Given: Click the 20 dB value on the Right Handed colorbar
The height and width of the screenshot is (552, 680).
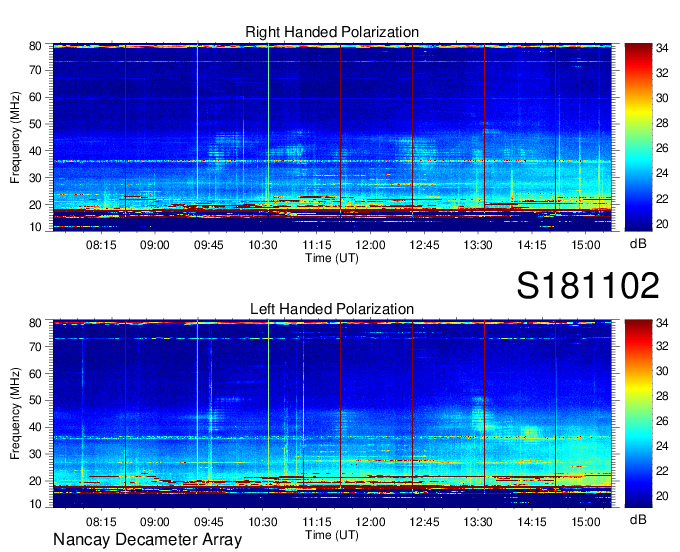Looking at the screenshot, I should coord(662,224).
